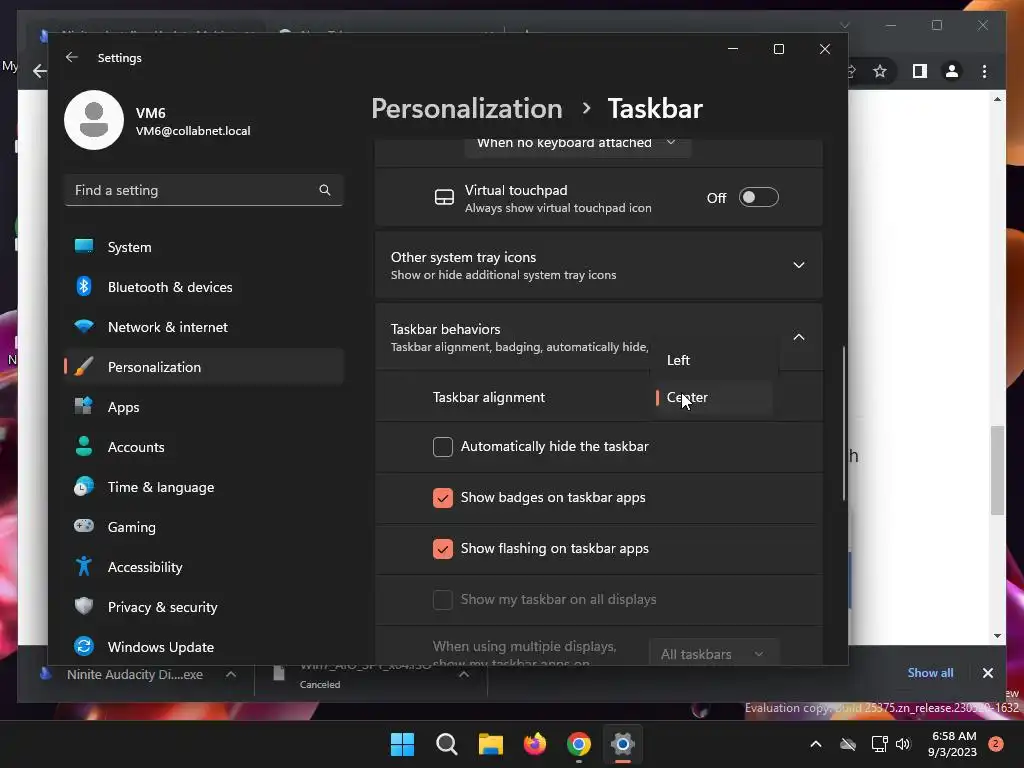Click Chrome page vertical scrollbar thumb
The height and width of the screenshot is (768, 1024).
(997, 470)
